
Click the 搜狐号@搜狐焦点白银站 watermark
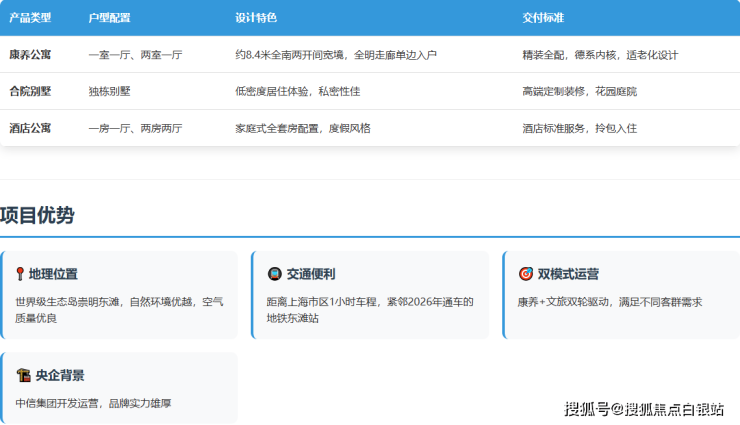pos(644,408)
